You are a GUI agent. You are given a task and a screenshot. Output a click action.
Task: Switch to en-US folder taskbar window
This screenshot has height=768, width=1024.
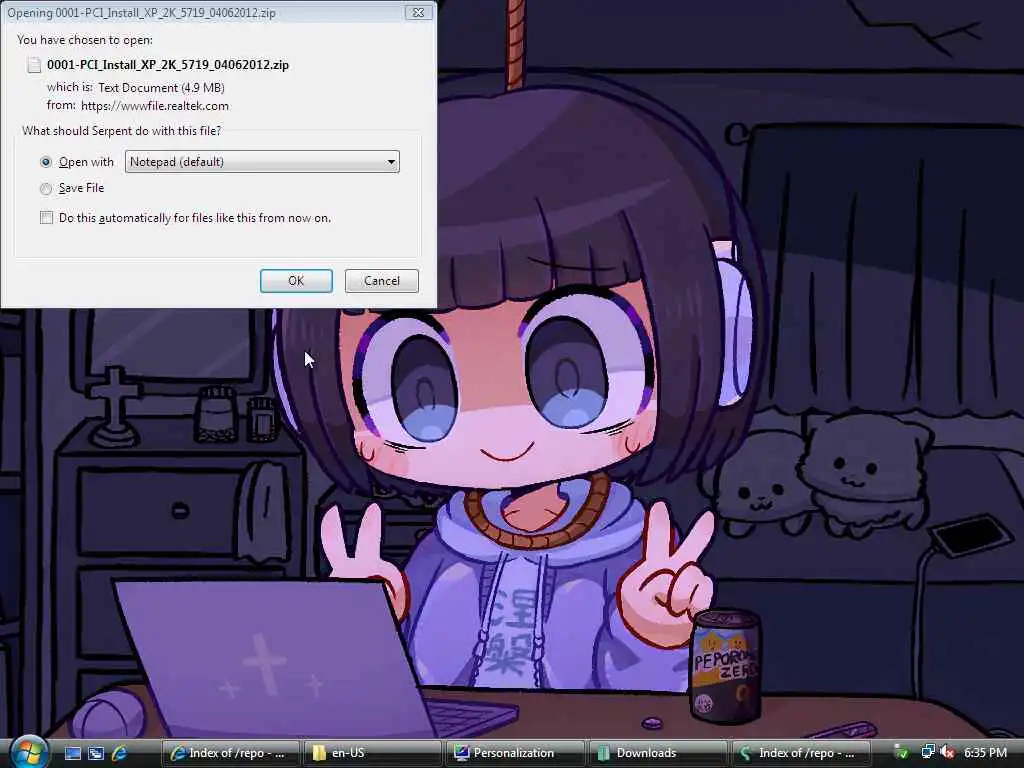373,753
